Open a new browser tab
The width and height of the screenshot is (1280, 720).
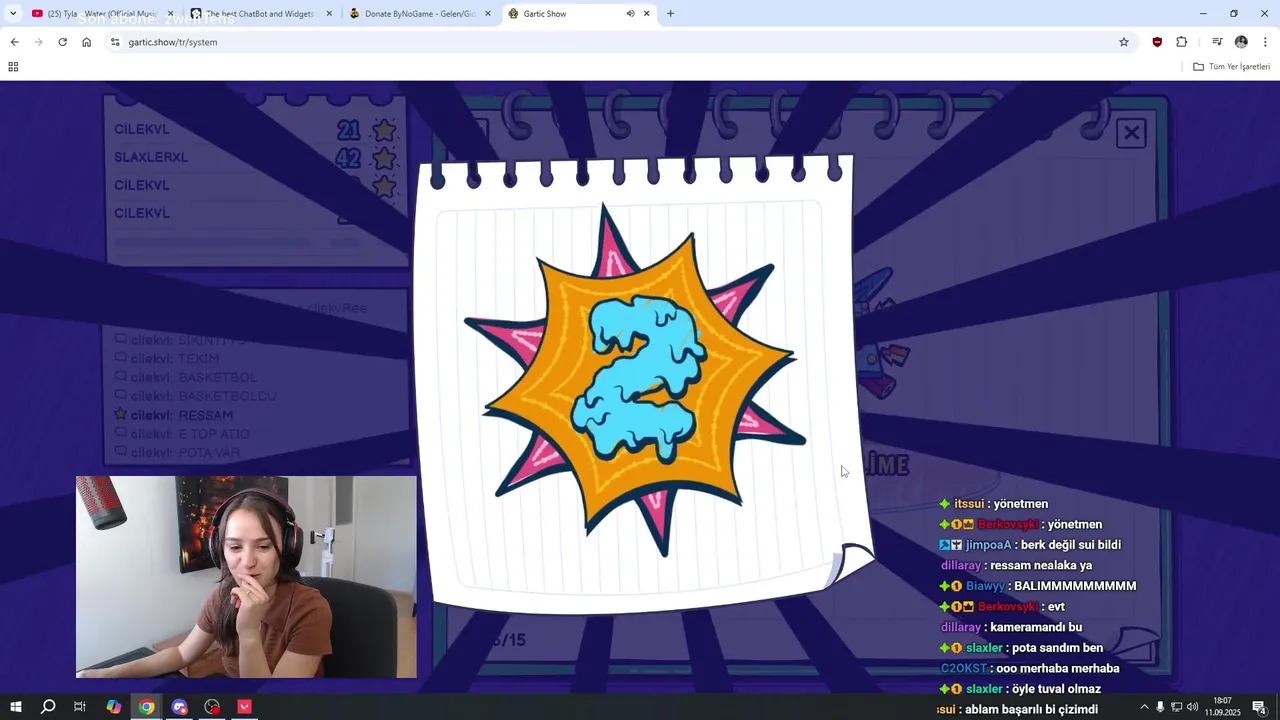[x=670, y=14]
